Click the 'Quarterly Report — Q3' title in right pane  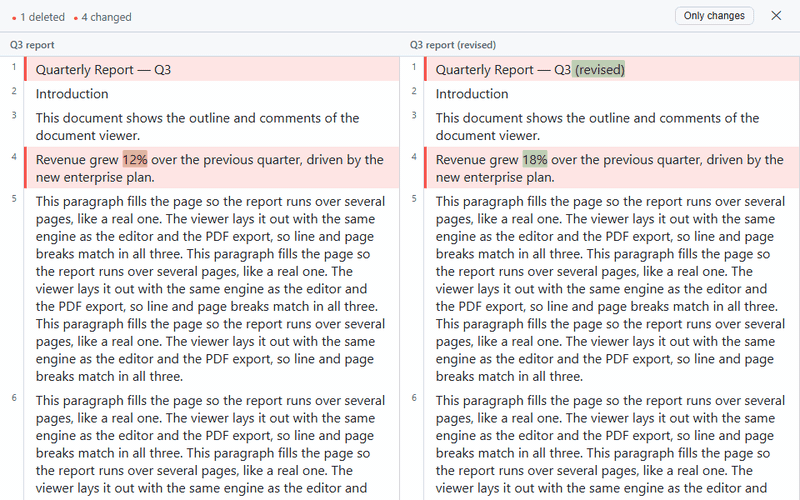tap(503, 69)
